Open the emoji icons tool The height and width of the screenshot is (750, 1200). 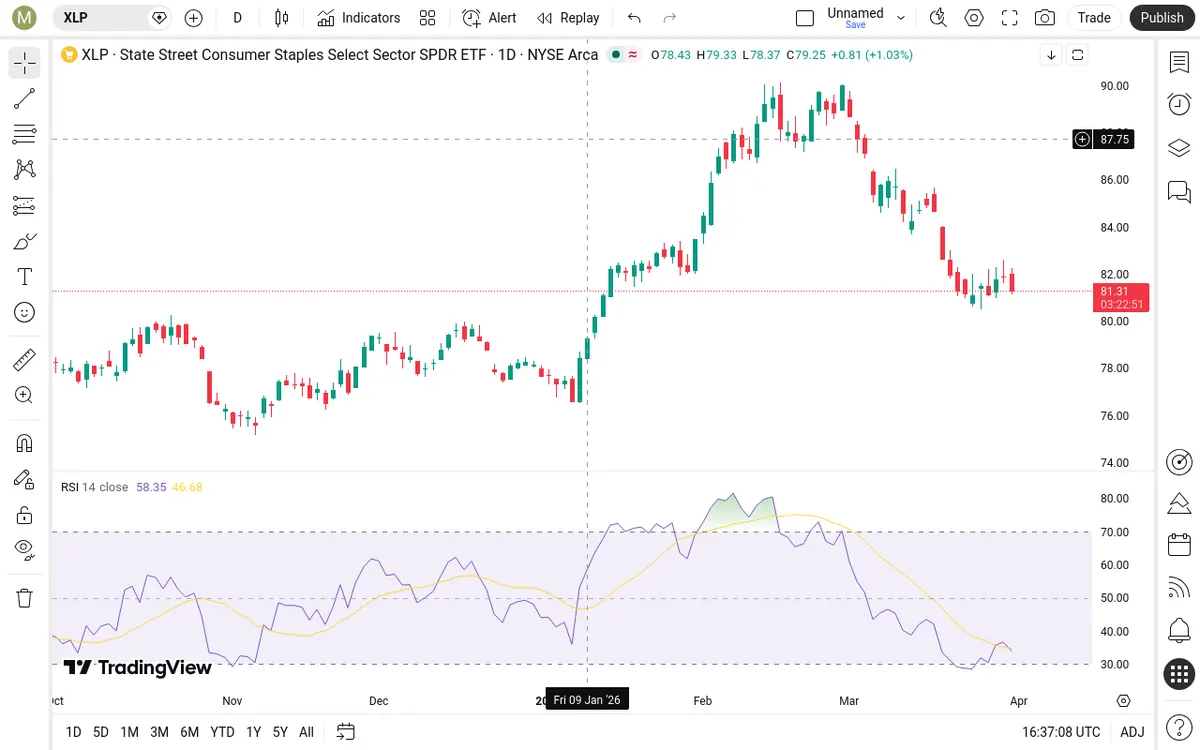25,313
